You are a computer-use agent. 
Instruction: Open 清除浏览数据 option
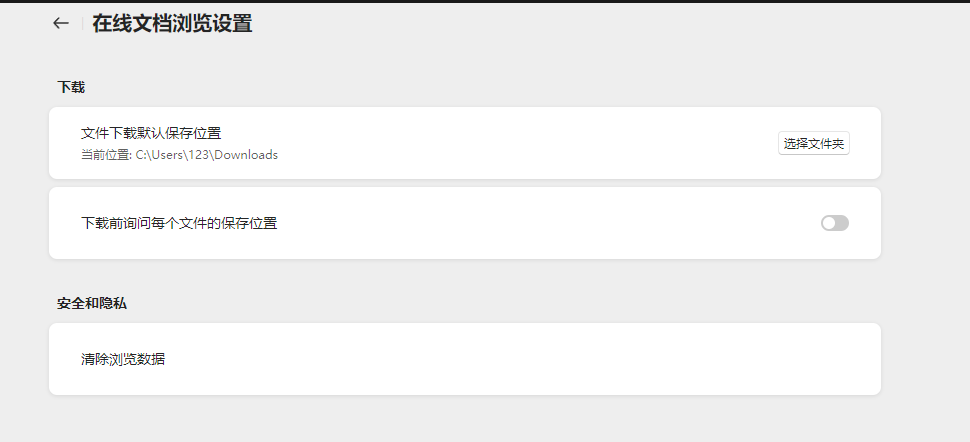(x=123, y=359)
